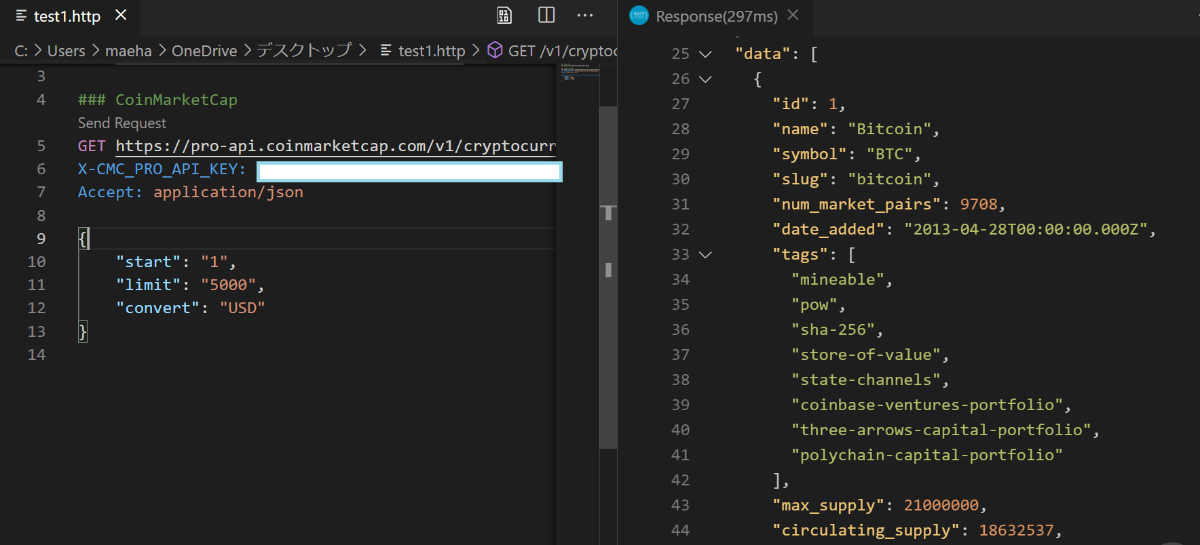This screenshot has width=1200, height=545.
Task: Click the デスクトップ breadcrumb segment
Action: (305, 50)
